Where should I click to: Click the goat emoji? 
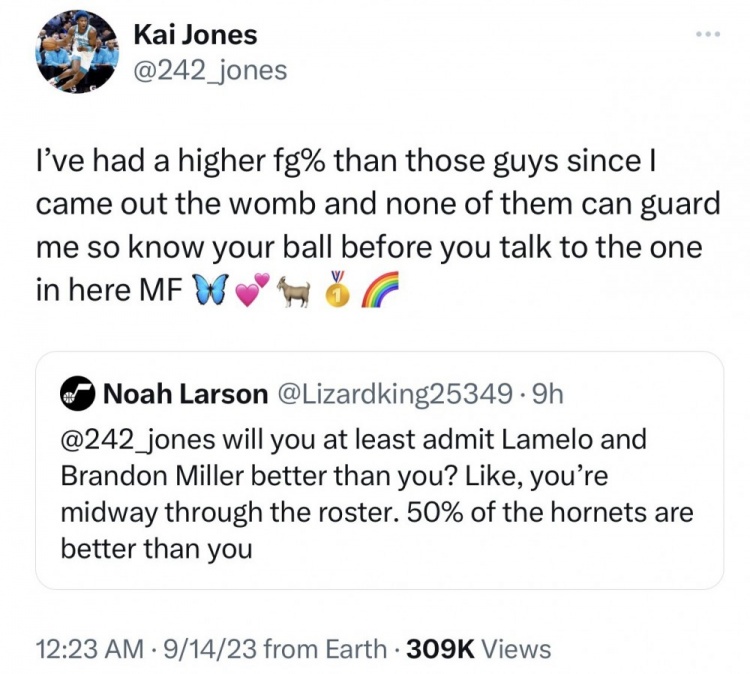(295, 289)
